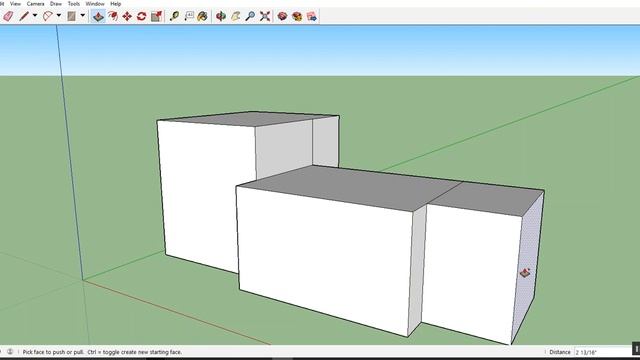Open the Arc tool dropdown arrow
Viewport: 640px width, 360px height.
[x=59, y=16]
